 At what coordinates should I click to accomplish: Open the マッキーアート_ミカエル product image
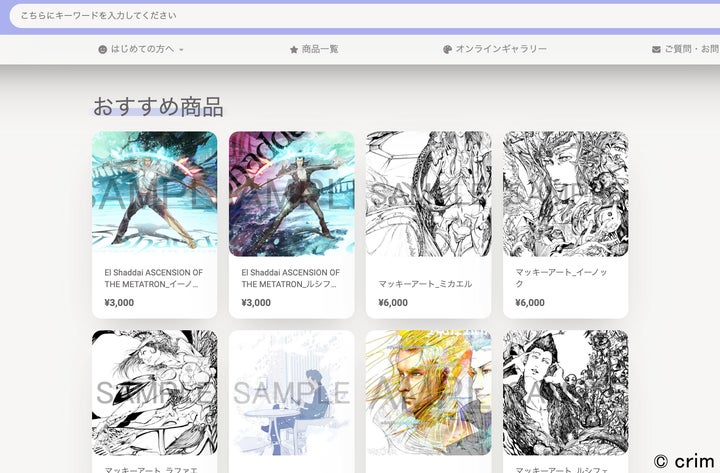pos(428,194)
